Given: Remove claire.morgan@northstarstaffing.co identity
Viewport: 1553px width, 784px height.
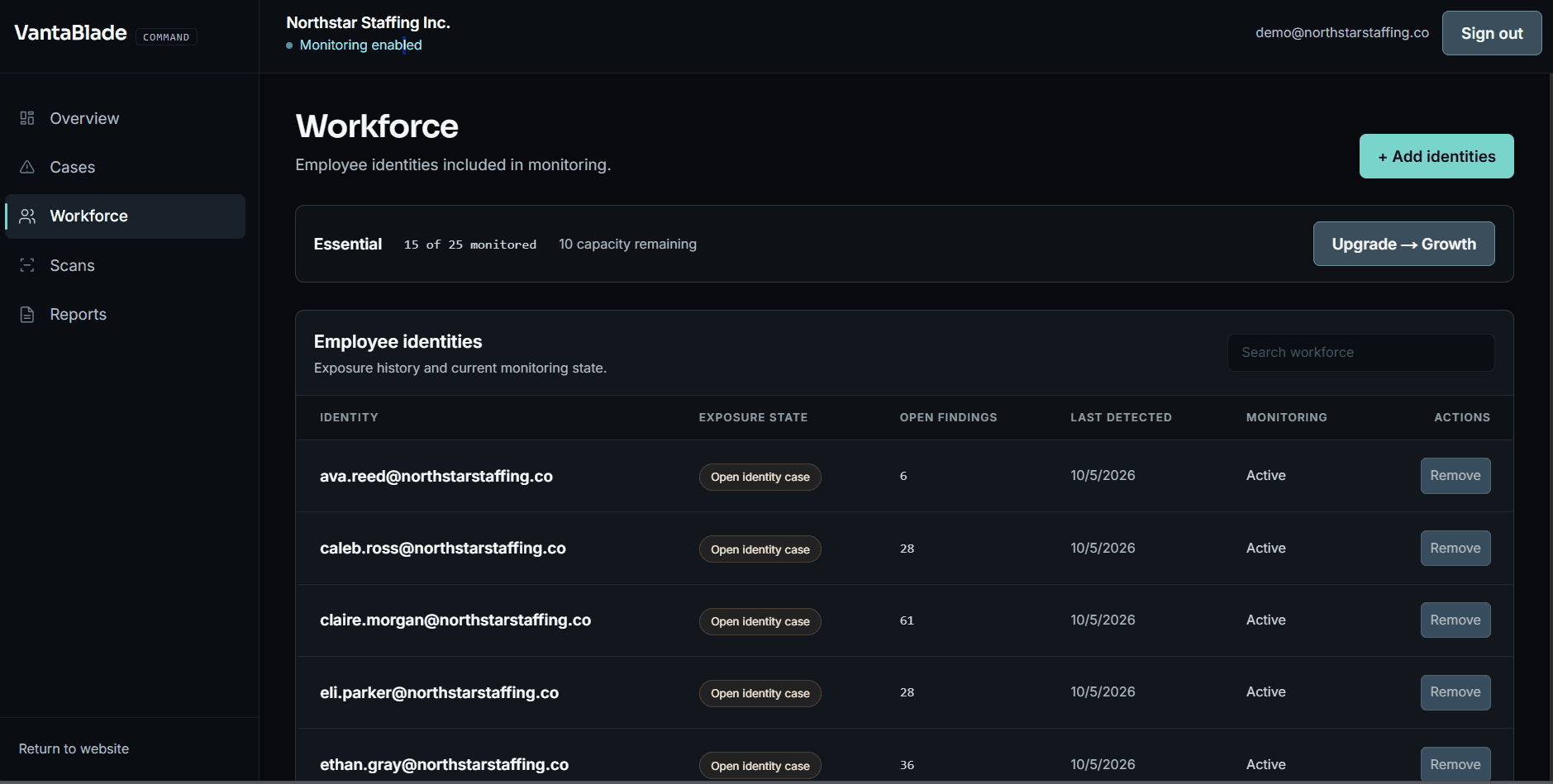Looking at the screenshot, I should (x=1455, y=620).
